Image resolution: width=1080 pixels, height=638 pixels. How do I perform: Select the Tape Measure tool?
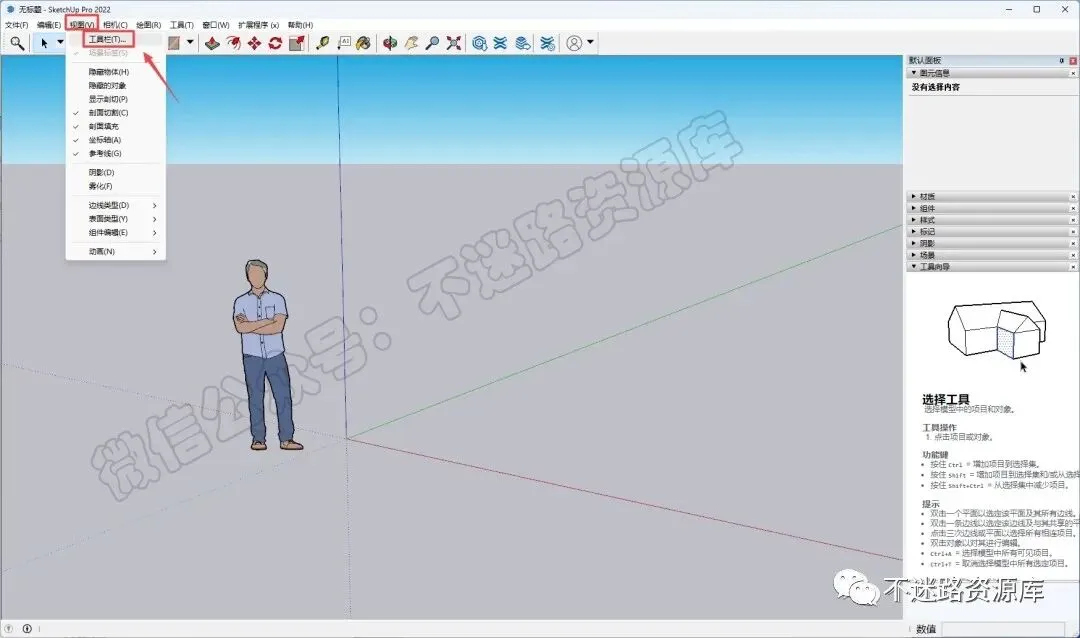coord(322,43)
